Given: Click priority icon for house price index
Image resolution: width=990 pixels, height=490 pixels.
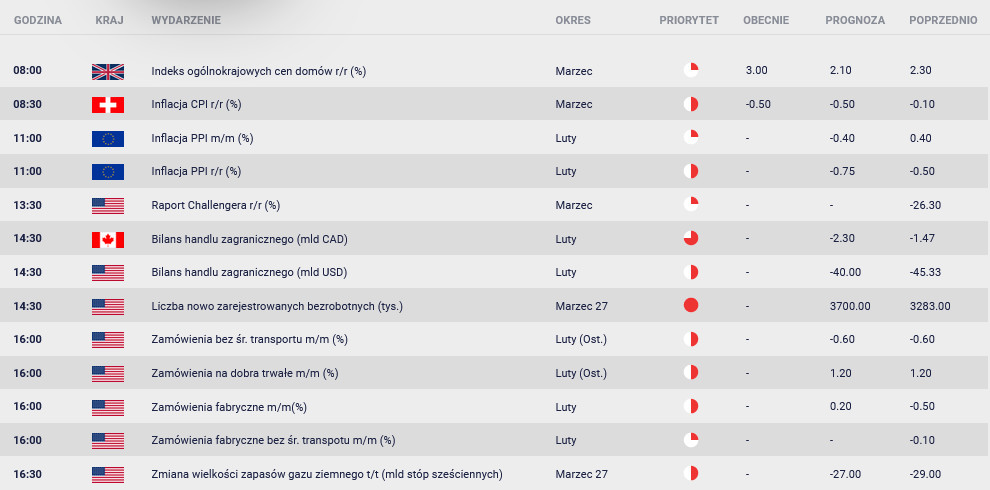Looking at the screenshot, I should 691,70.
